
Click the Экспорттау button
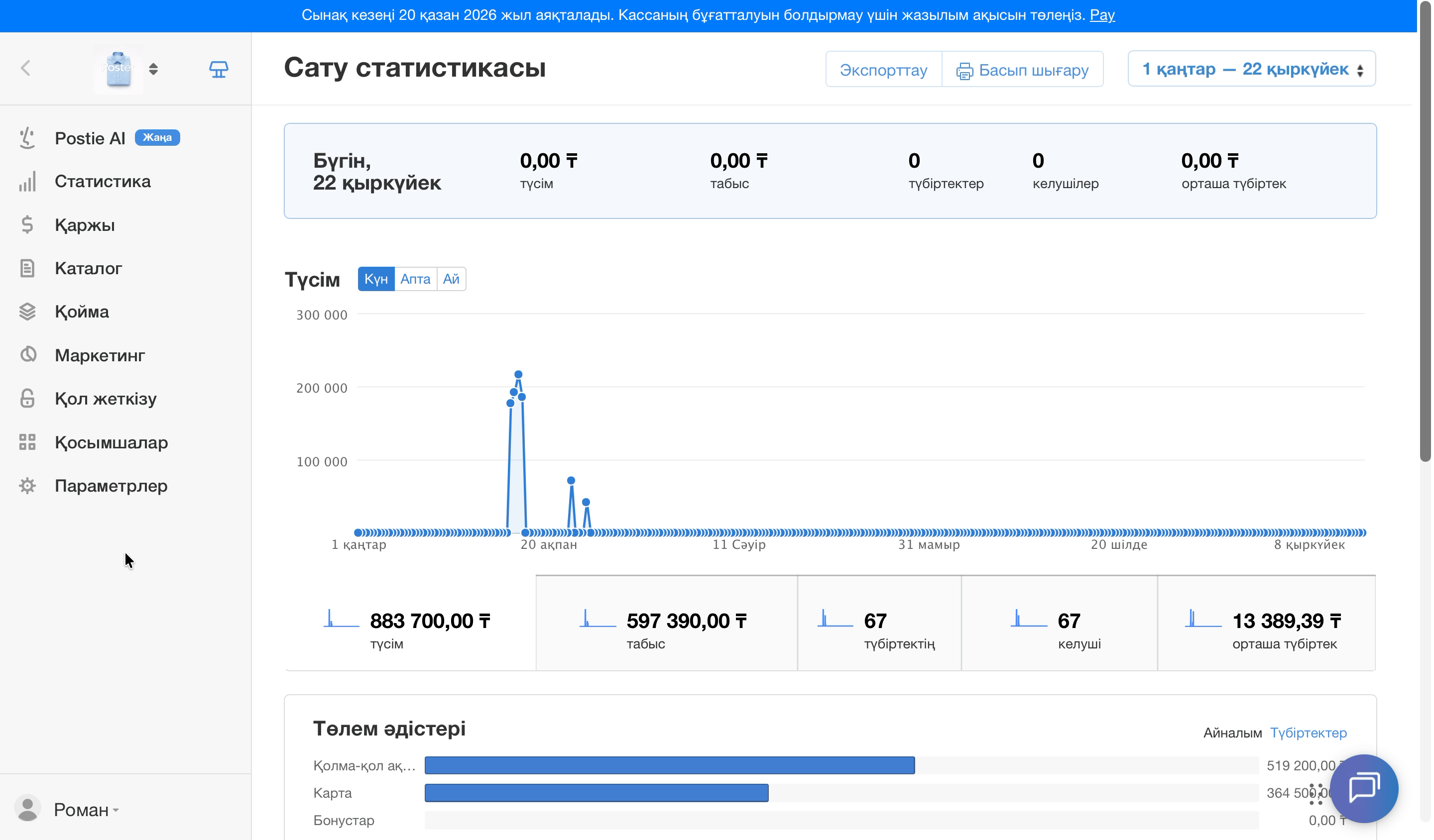[883, 69]
